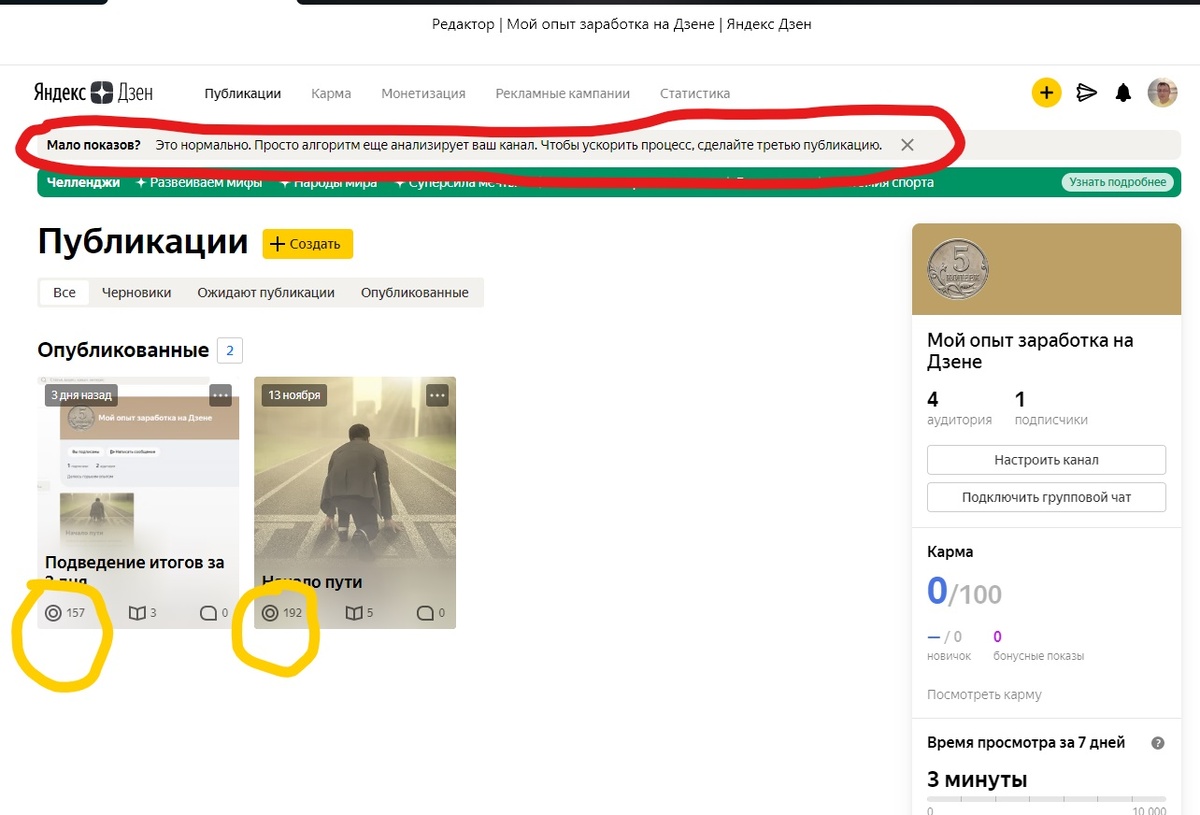
Task: Click the '4 аудитория' statistic
Action: point(959,408)
